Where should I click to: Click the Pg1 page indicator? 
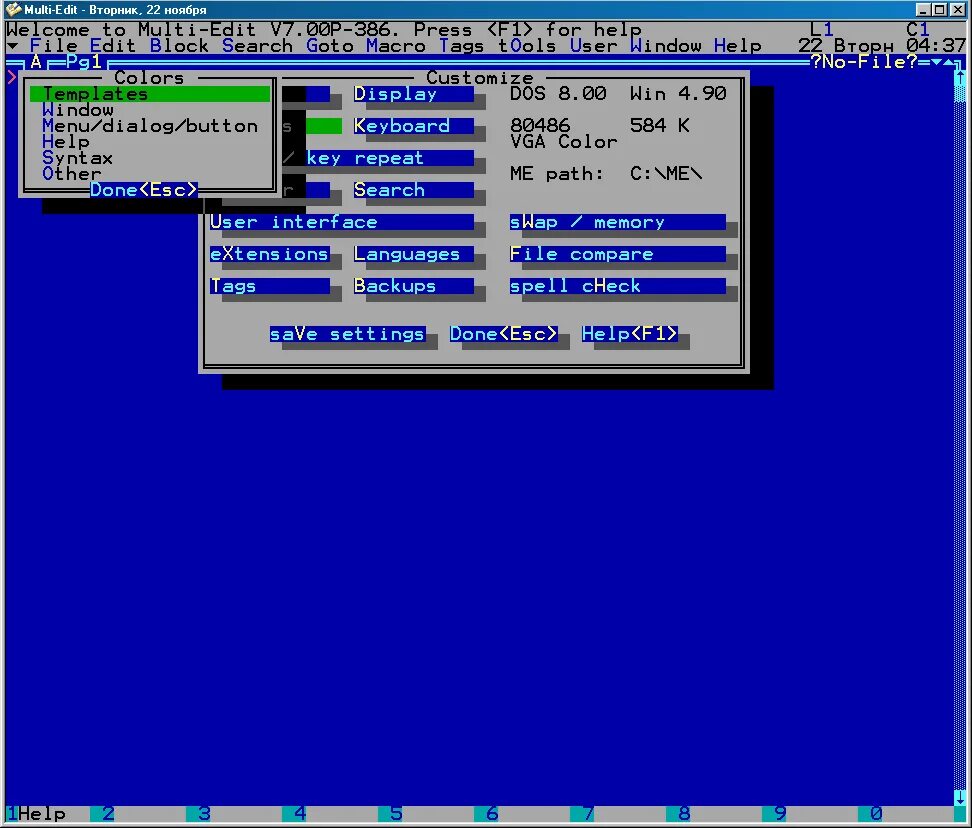tap(83, 62)
